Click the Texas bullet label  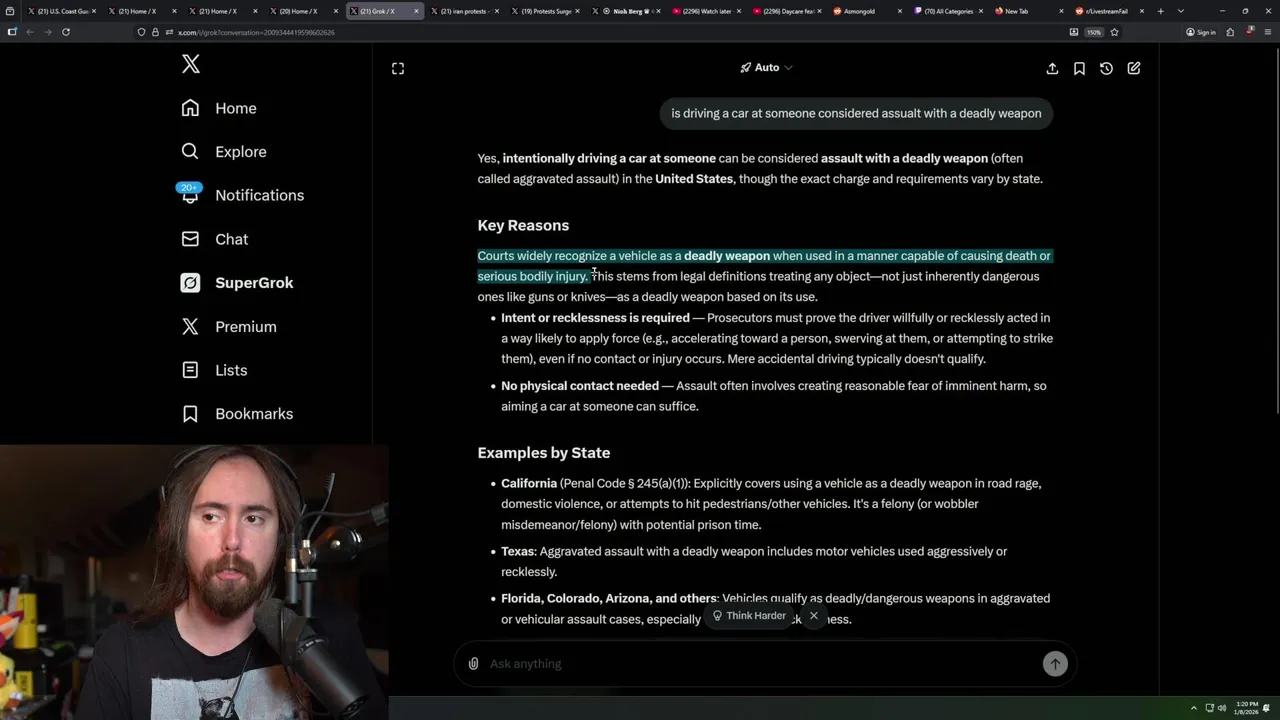pyautogui.click(x=518, y=552)
